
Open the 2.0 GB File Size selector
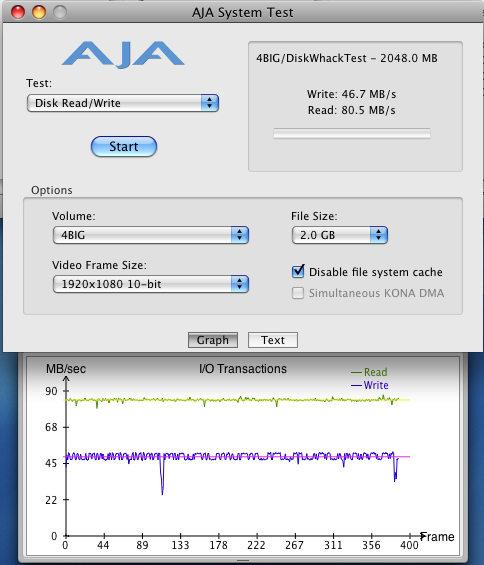tap(340, 235)
